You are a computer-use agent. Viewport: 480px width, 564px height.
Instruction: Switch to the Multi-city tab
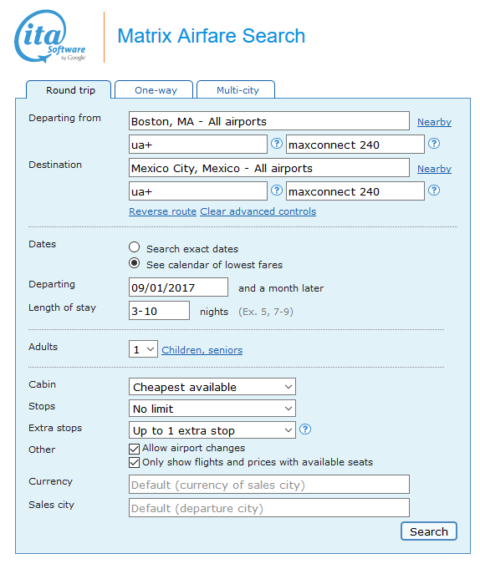(236, 90)
